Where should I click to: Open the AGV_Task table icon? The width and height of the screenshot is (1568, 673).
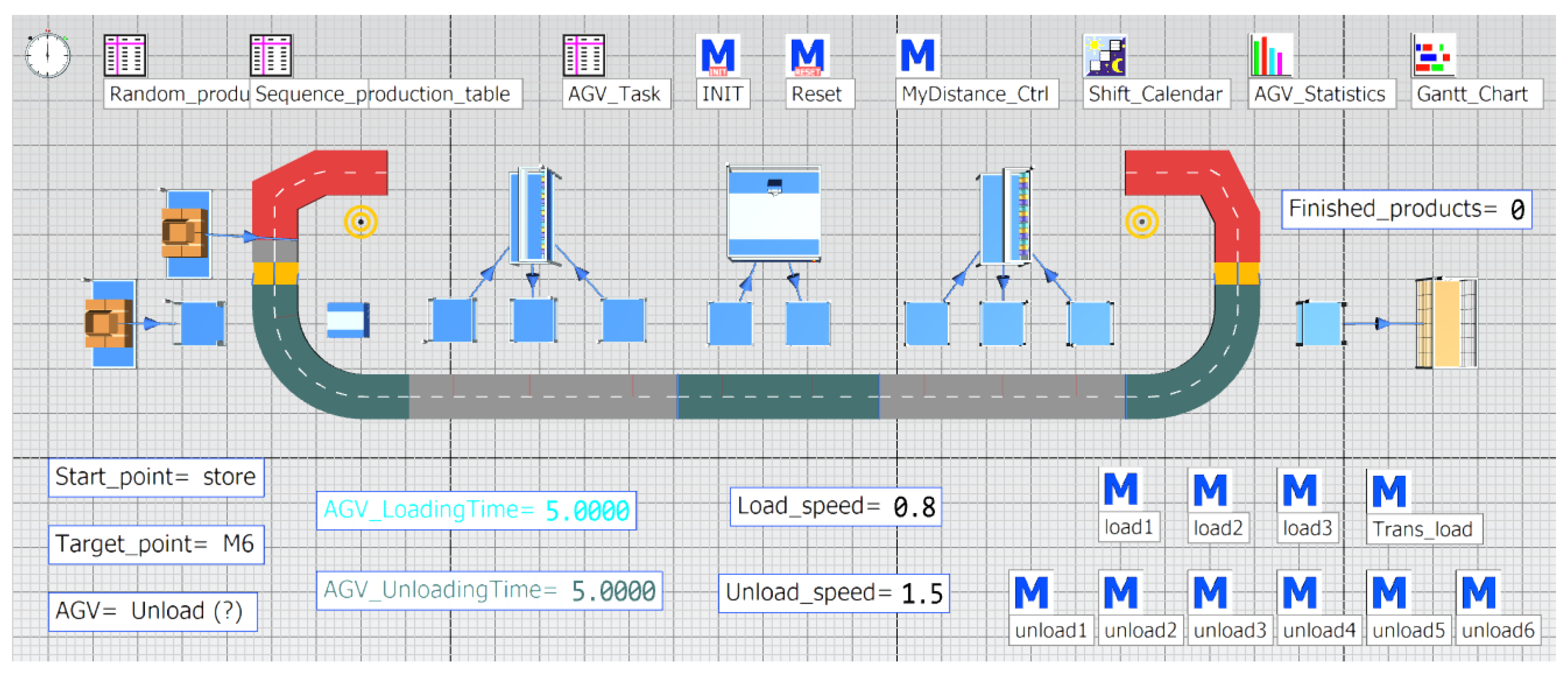click(583, 55)
